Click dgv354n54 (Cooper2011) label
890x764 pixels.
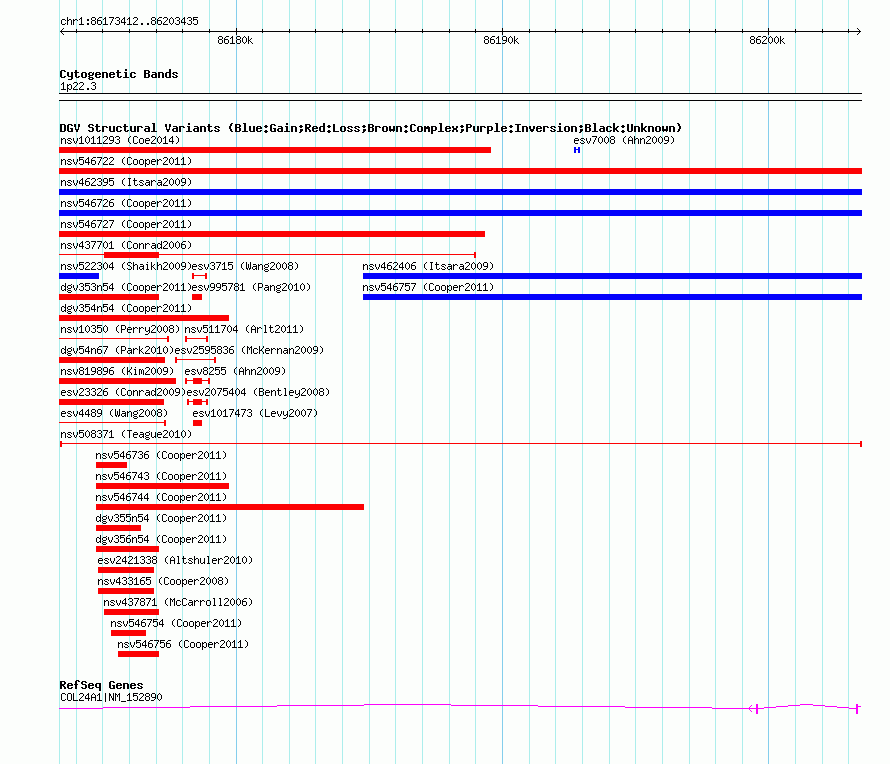[x=126, y=308]
